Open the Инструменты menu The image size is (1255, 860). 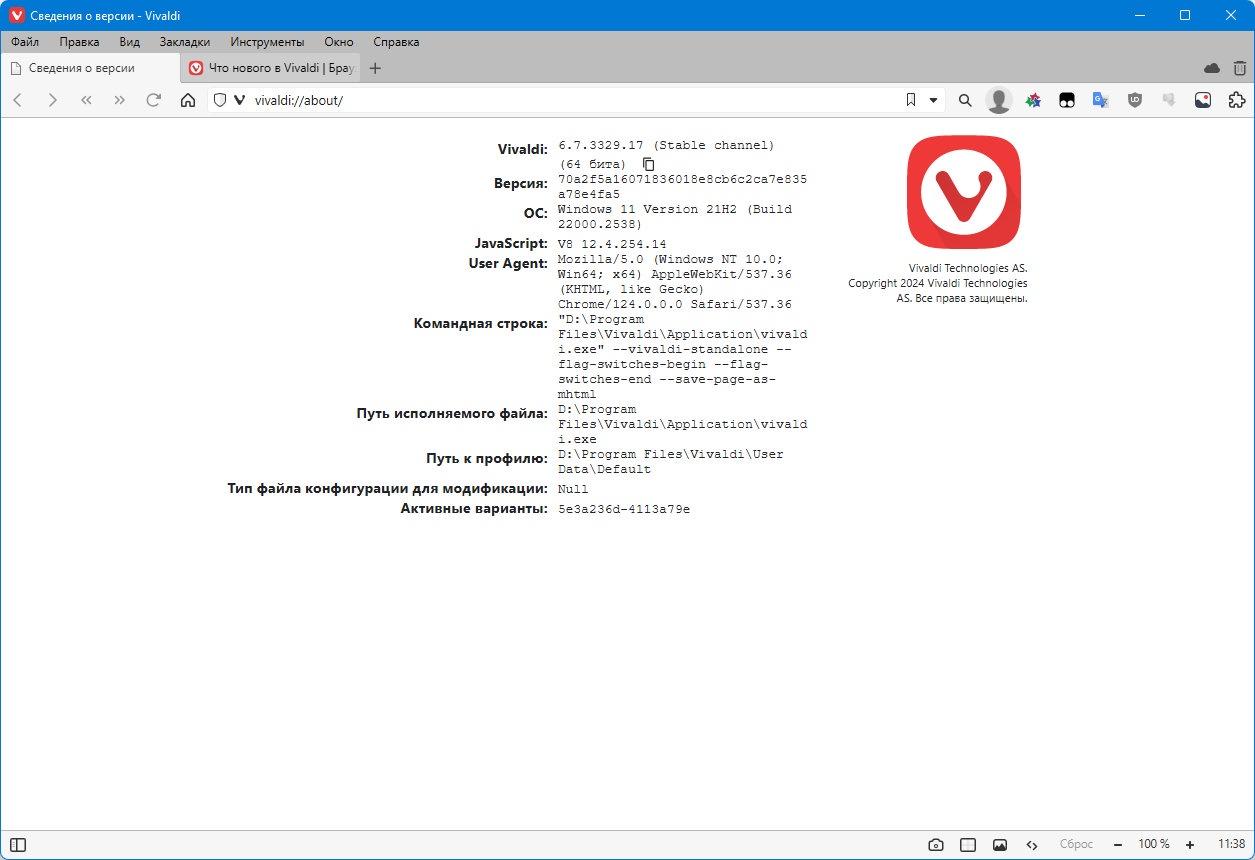267,42
